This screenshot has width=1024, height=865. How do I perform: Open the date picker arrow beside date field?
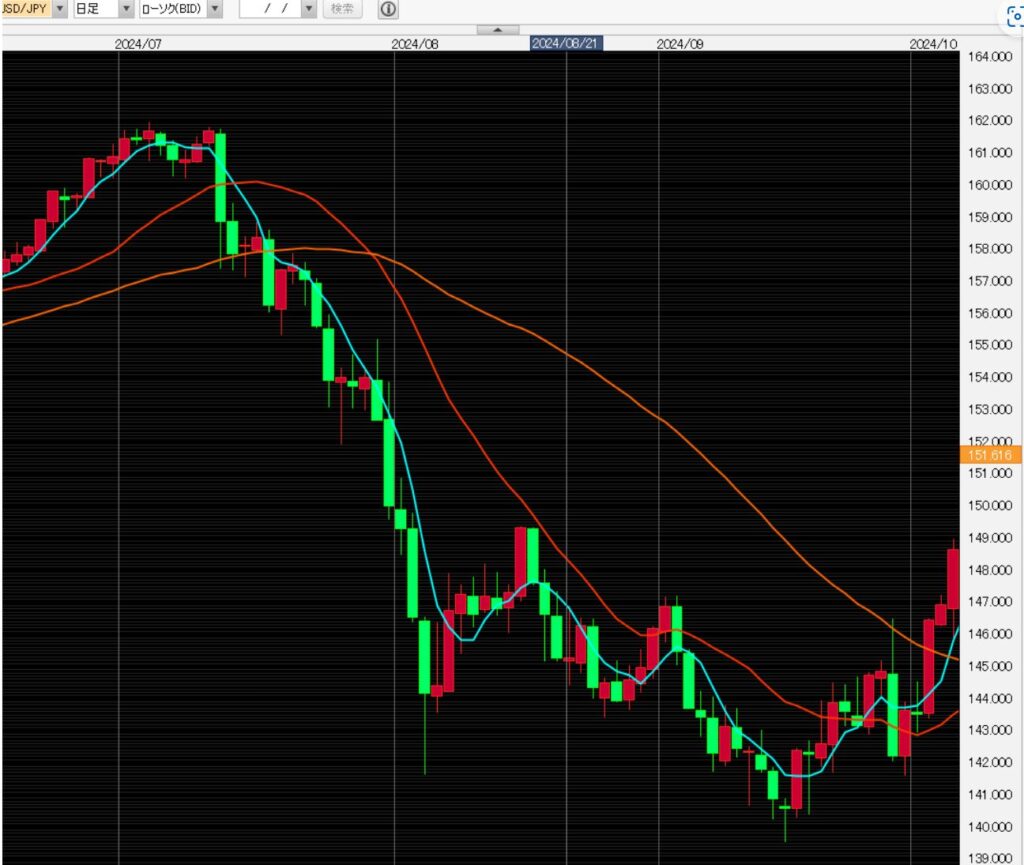(x=308, y=9)
